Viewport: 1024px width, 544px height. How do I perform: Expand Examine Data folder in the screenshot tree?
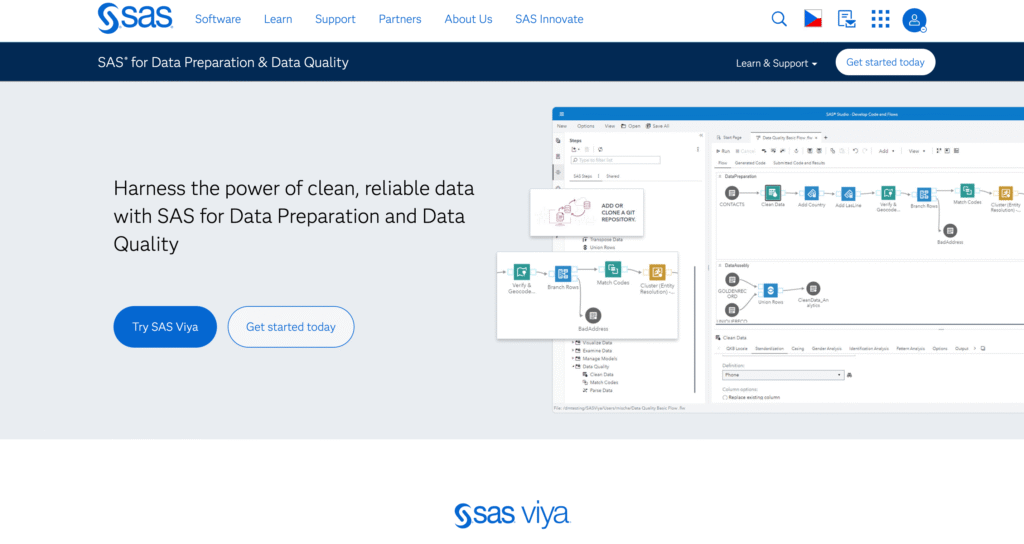pyautogui.click(x=593, y=351)
